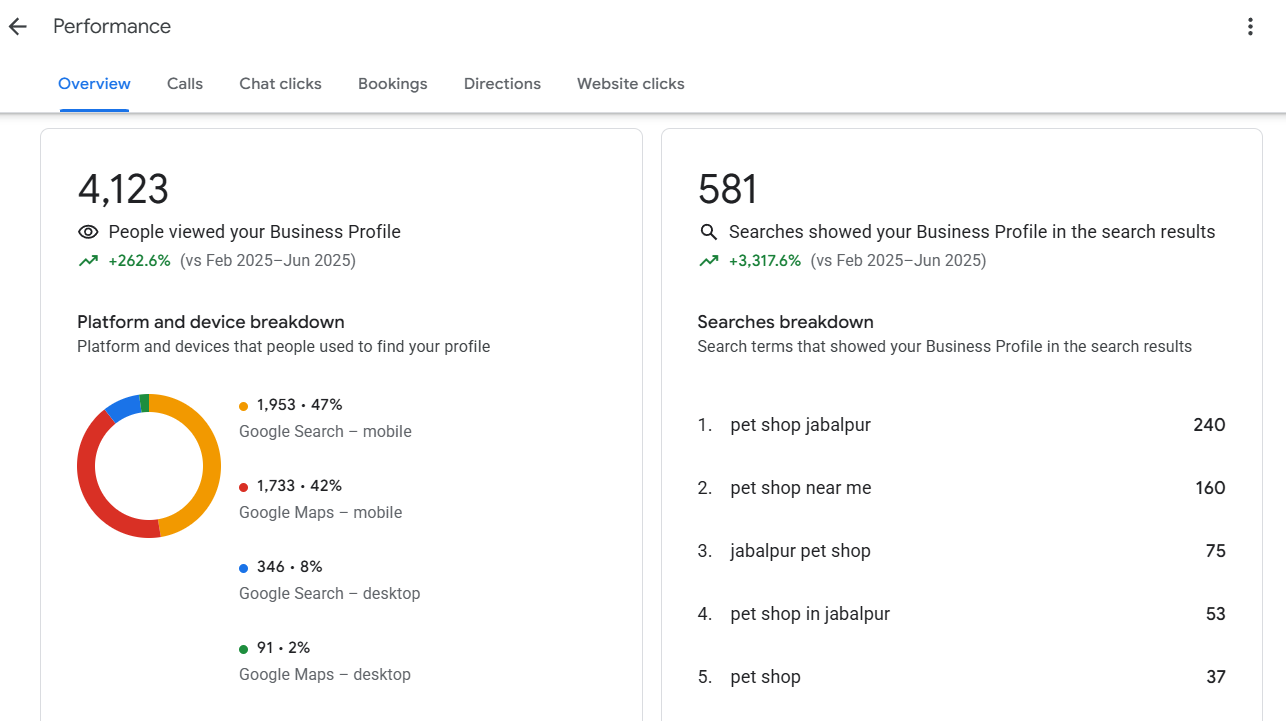The width and height of the screenshot is (1286, 721).
Task: Open the three-dot more options menu
Action: (1250, 27)
